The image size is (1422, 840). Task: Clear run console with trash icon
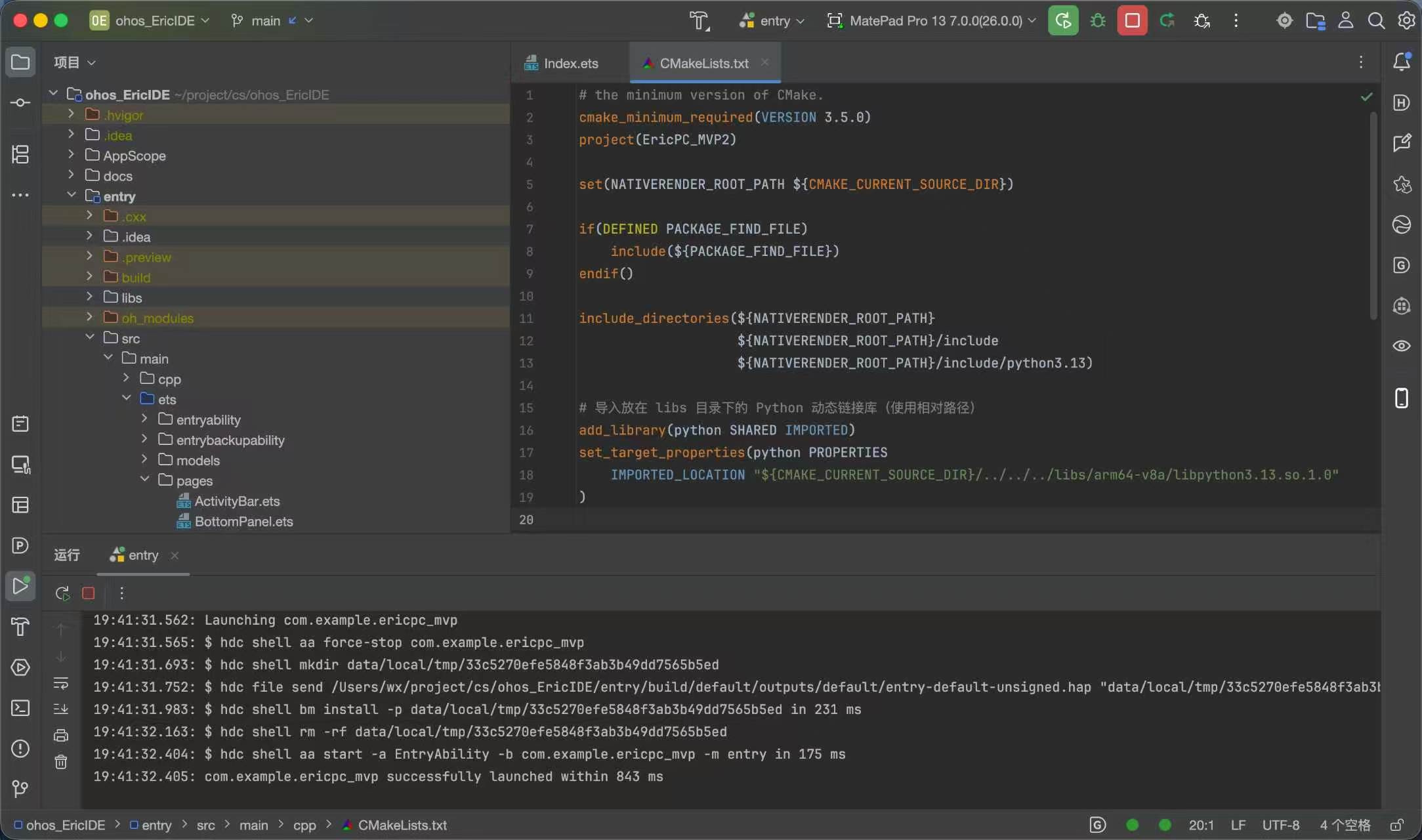point(61,762)
